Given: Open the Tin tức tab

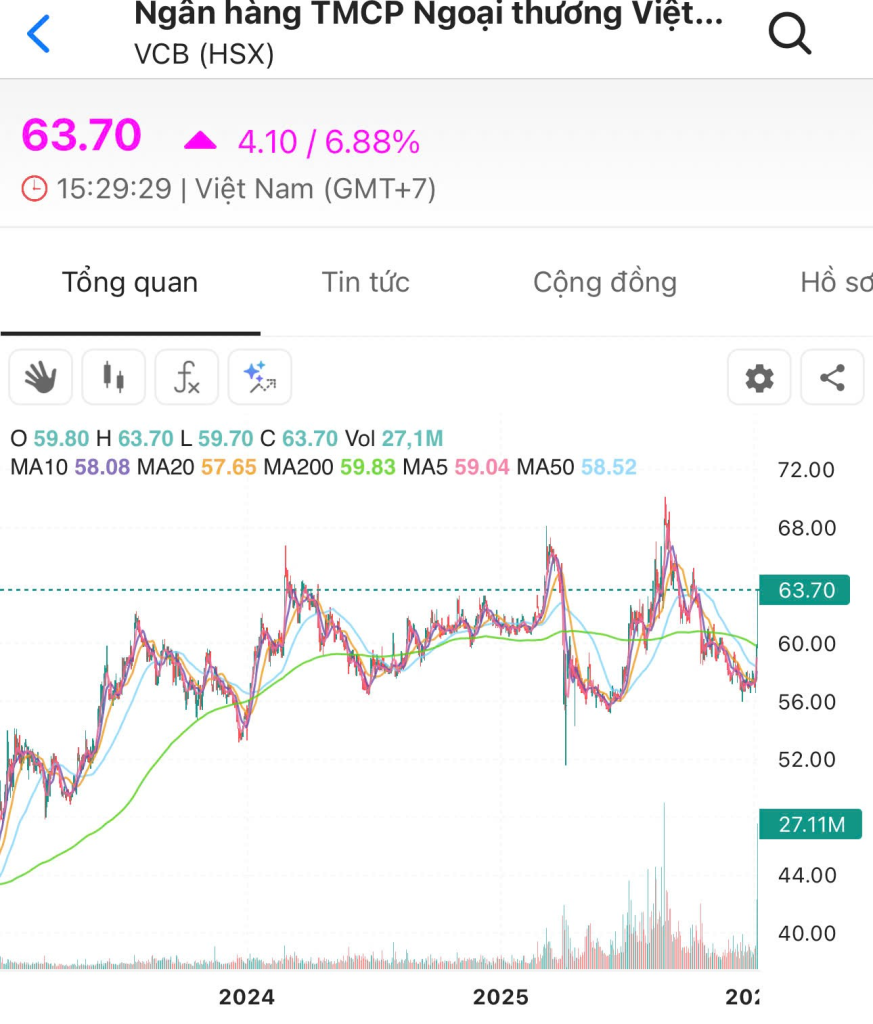Looking at the screenshot, I should point(365,282).
